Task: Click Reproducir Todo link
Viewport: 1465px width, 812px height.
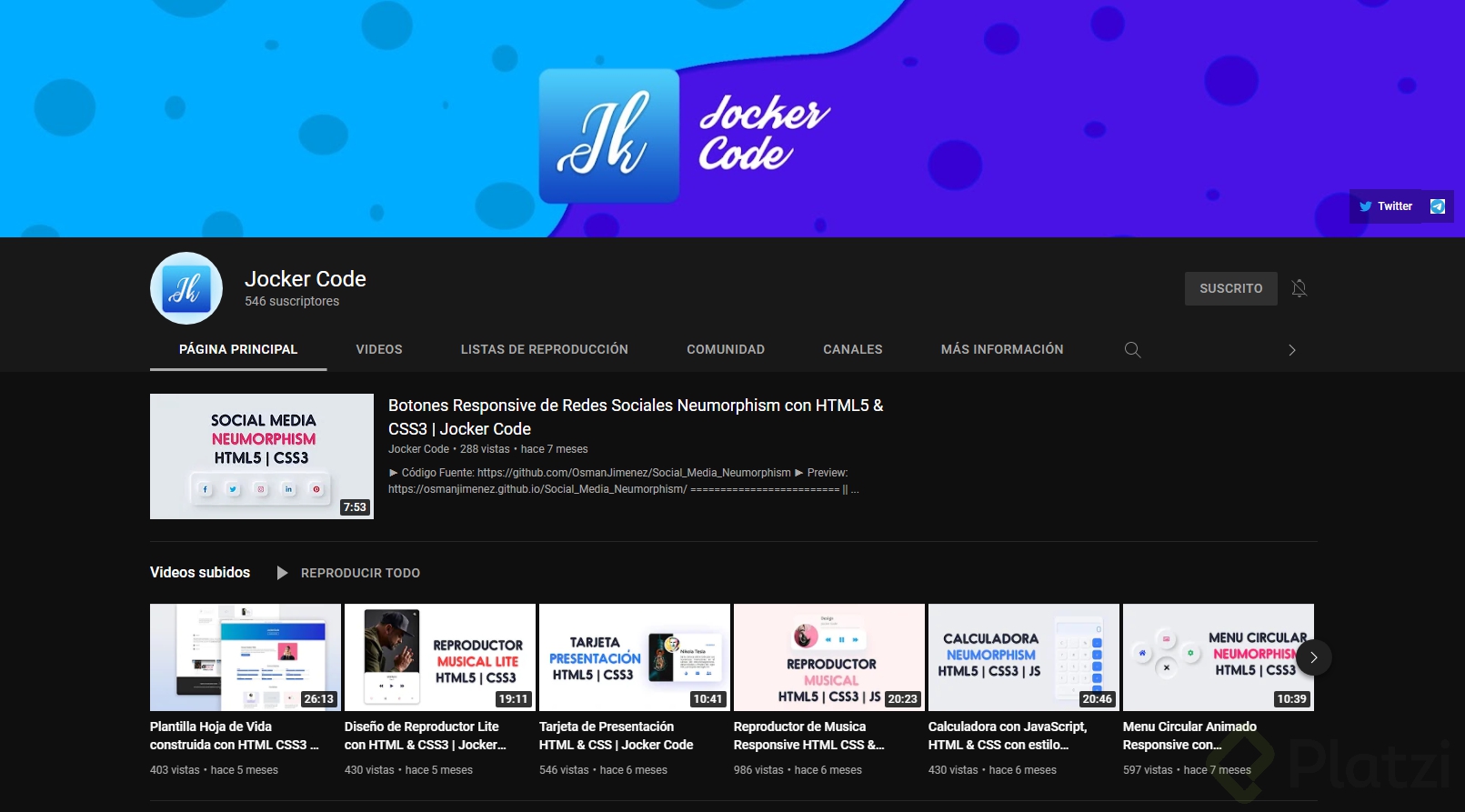Action: tap(360, 573)
